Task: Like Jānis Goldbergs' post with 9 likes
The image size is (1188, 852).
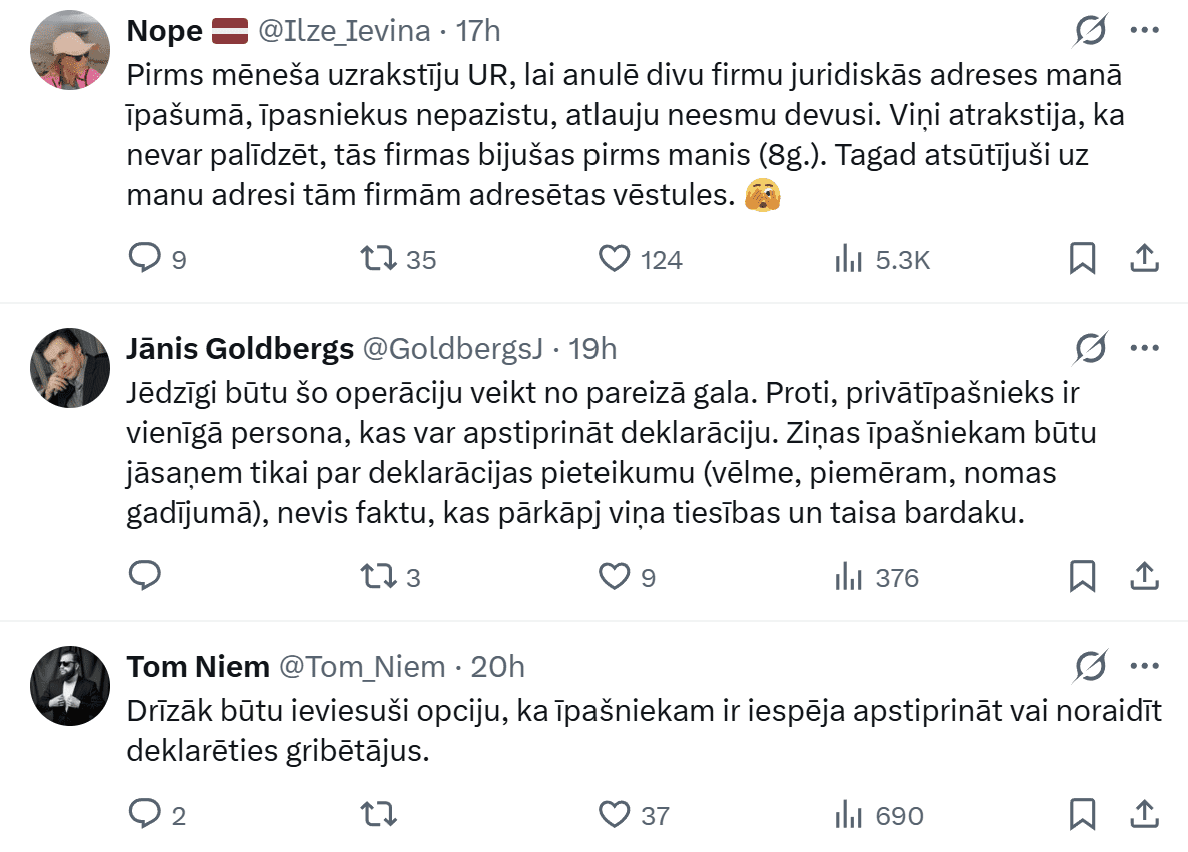Action: click(614, 577)
